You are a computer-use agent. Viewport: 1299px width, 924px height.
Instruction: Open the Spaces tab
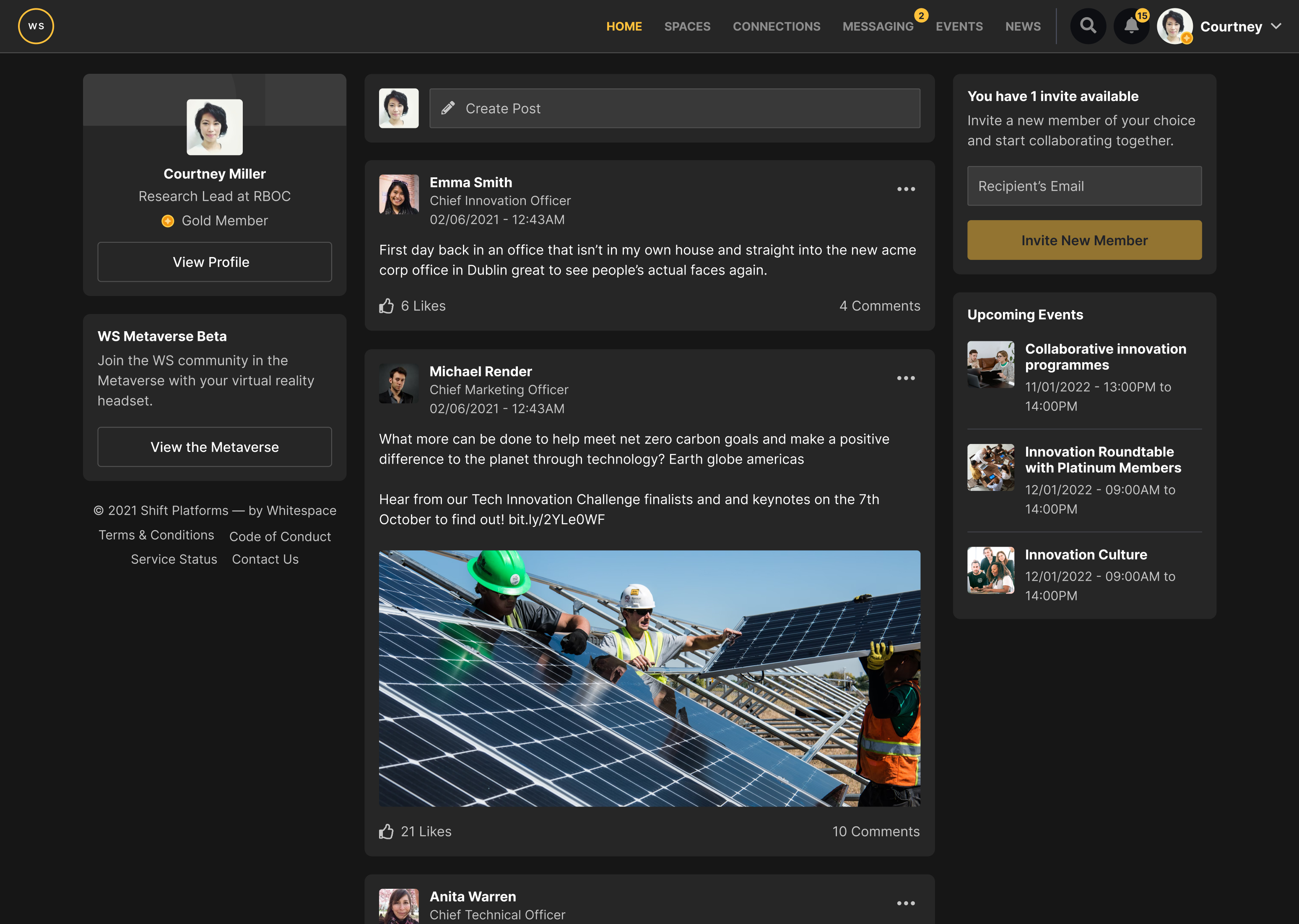[x=687, y=26]
